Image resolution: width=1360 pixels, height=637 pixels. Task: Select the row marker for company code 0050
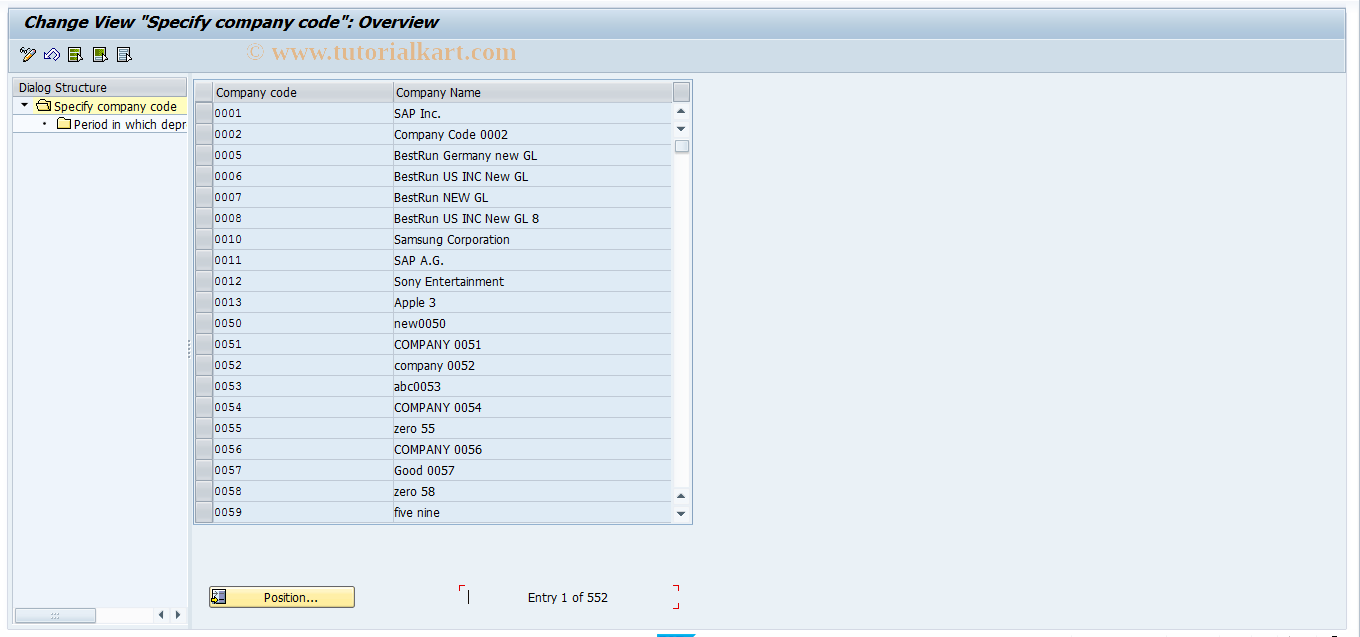204,323
